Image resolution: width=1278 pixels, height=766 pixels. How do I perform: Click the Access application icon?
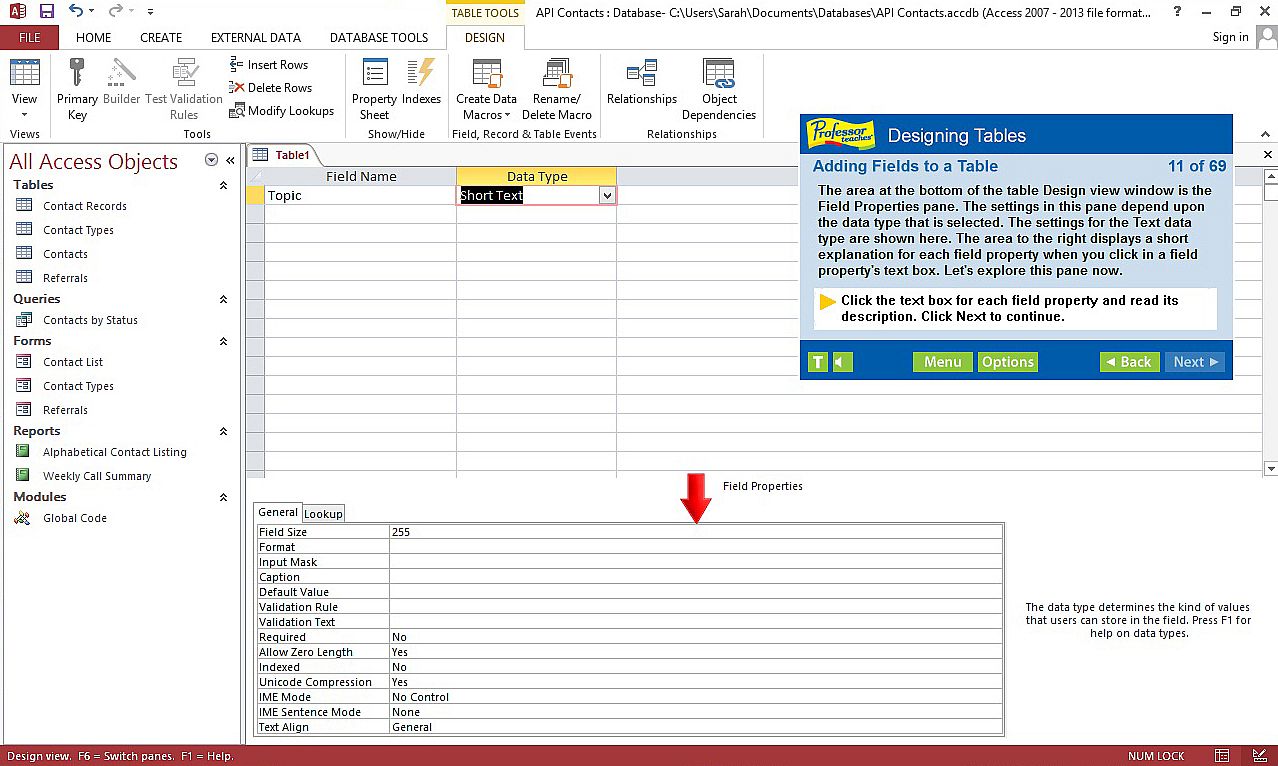(16, 11)
